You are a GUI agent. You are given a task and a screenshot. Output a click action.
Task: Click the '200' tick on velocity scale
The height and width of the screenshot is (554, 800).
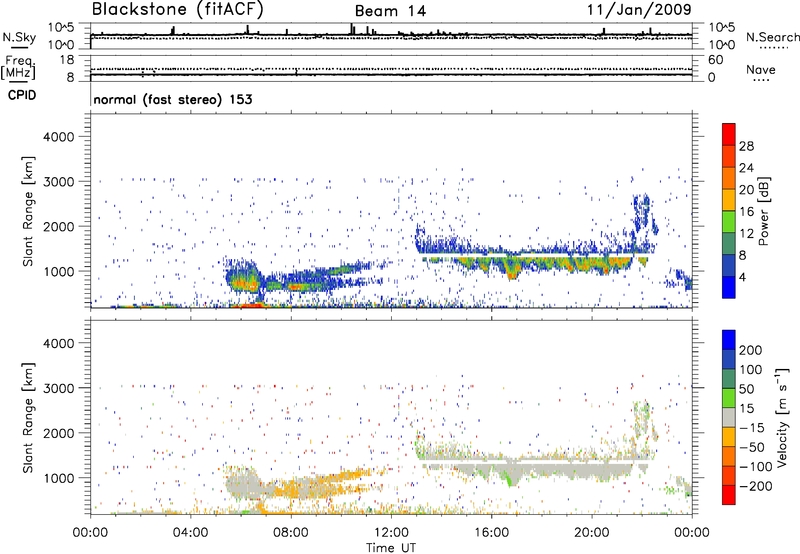751,350
